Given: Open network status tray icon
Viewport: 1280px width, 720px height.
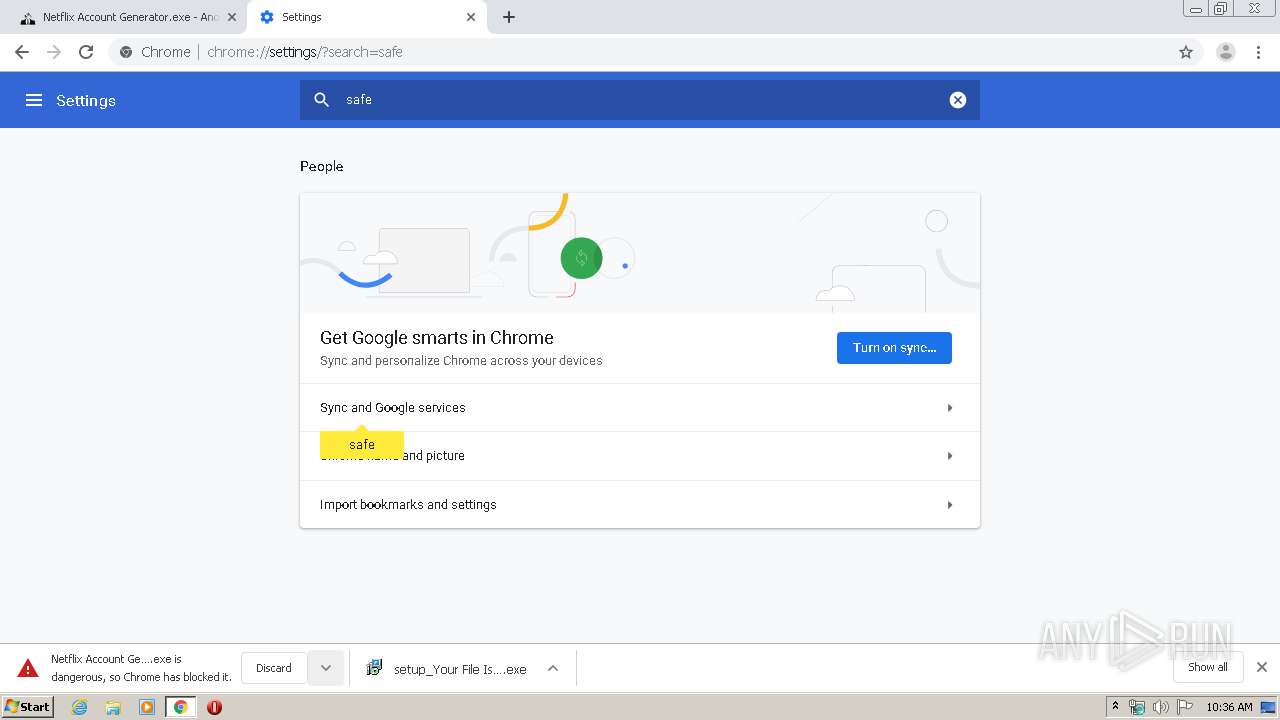Looking at the screenshot, I should coord(1137,707).
